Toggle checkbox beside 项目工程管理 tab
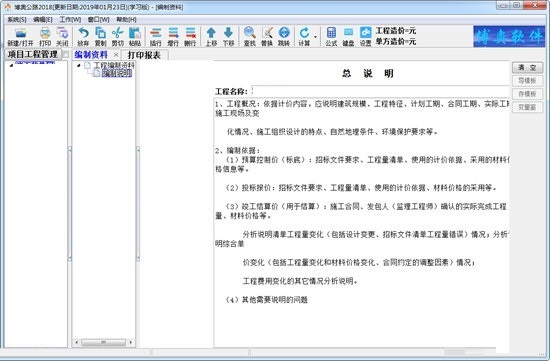 pyautogui.click(x=66, y=55)
